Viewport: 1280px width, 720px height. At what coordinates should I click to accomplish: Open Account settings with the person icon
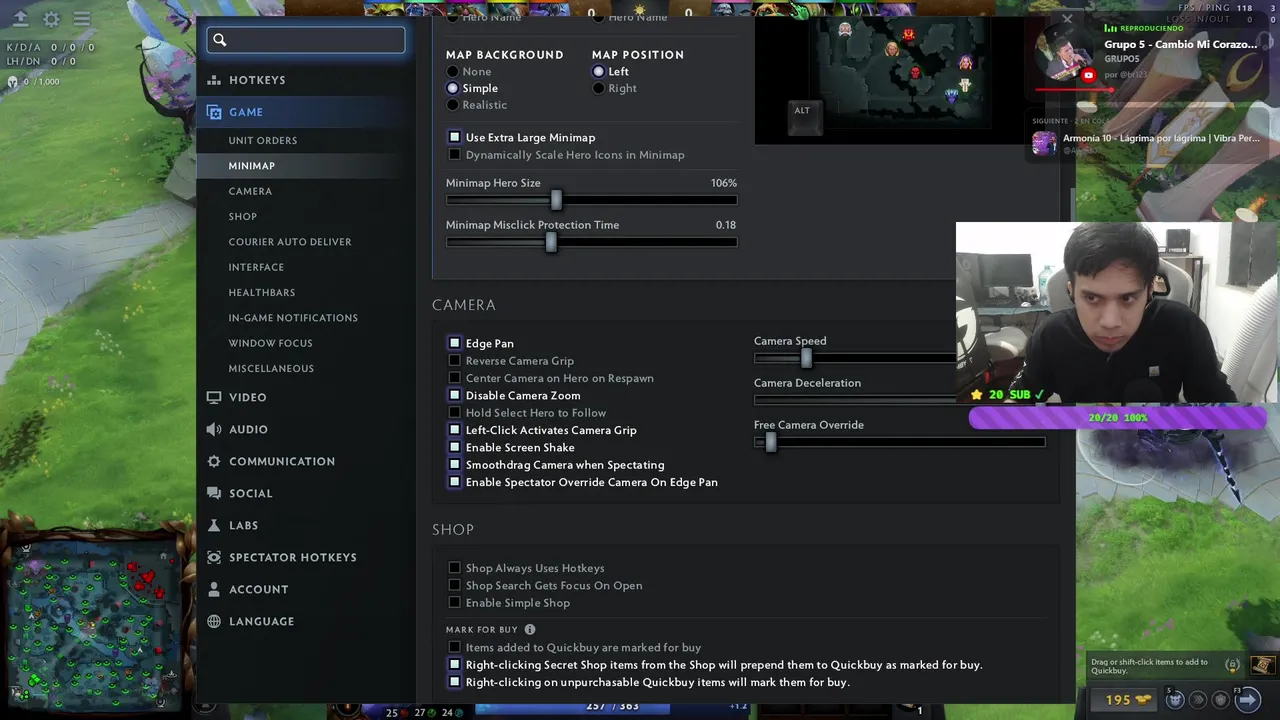pos(213,589)
